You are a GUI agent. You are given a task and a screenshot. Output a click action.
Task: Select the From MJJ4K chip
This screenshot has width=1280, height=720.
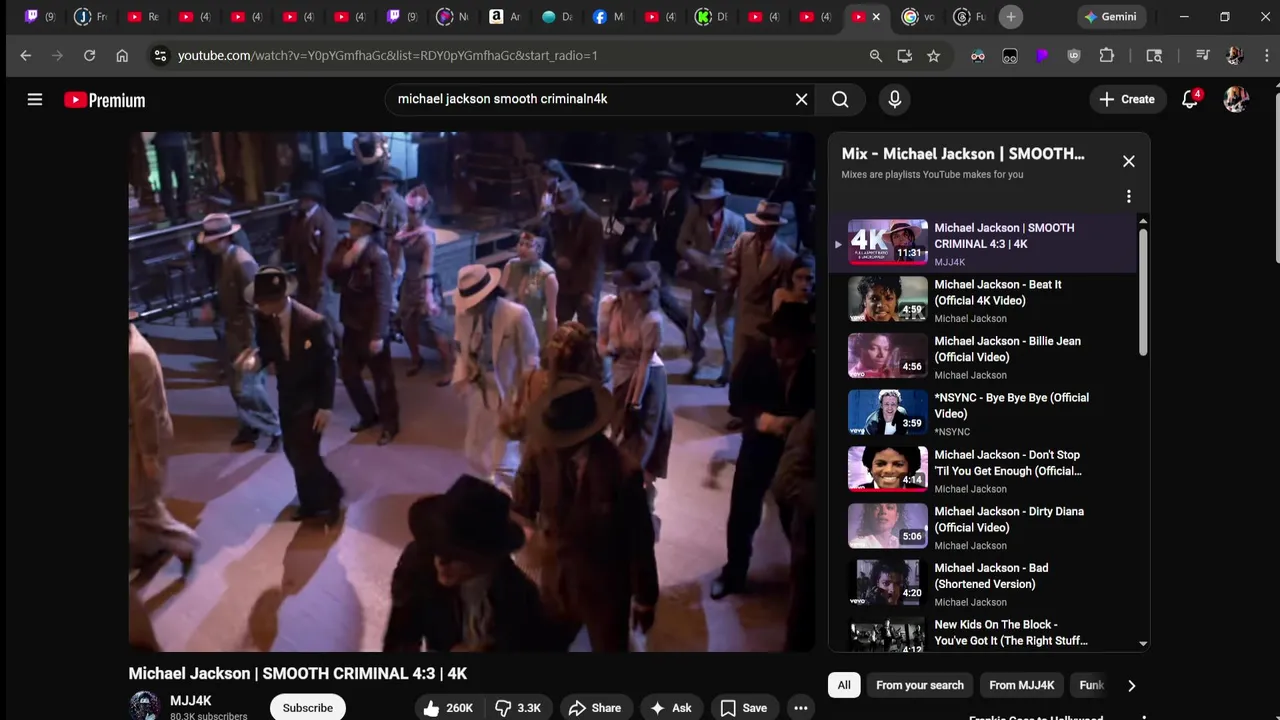pyautogui.click(x=1021, y=685)
